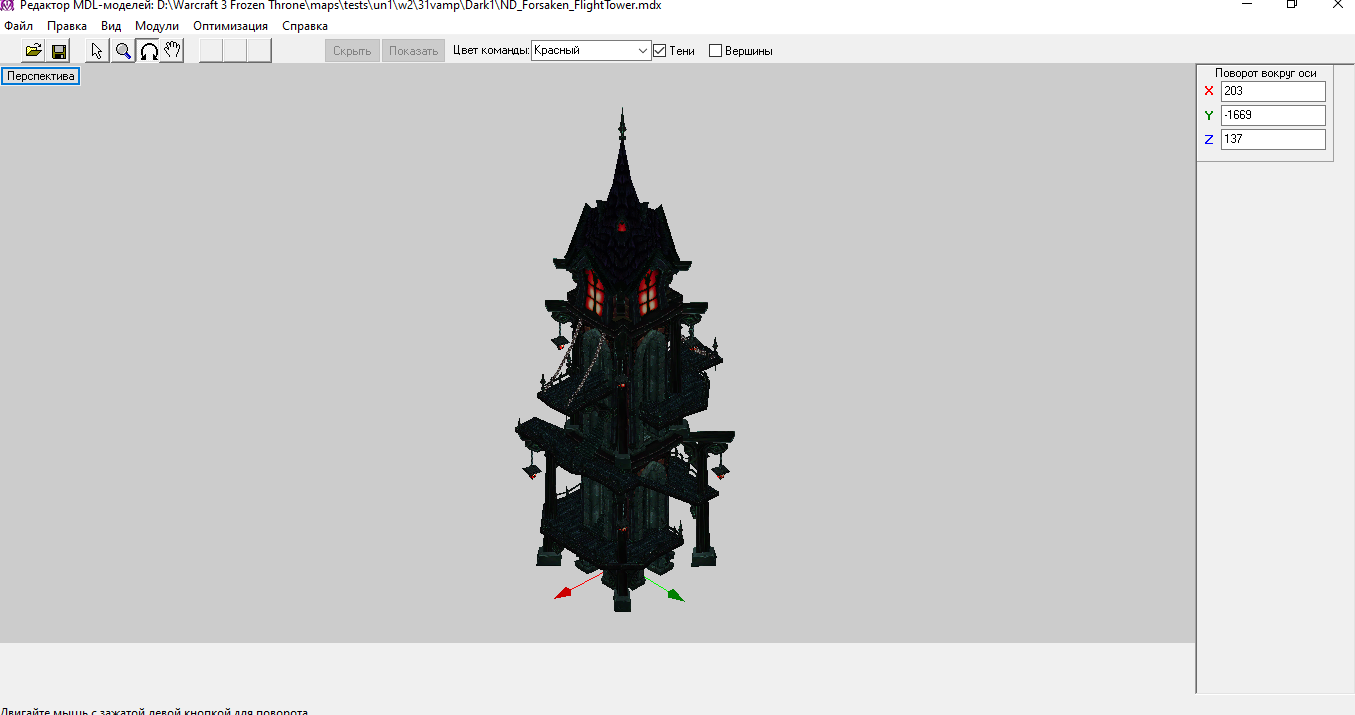The width and height of the screenshot is (1355, 715).
Task: Focus the X rotation field 203
Action: 1273,91
